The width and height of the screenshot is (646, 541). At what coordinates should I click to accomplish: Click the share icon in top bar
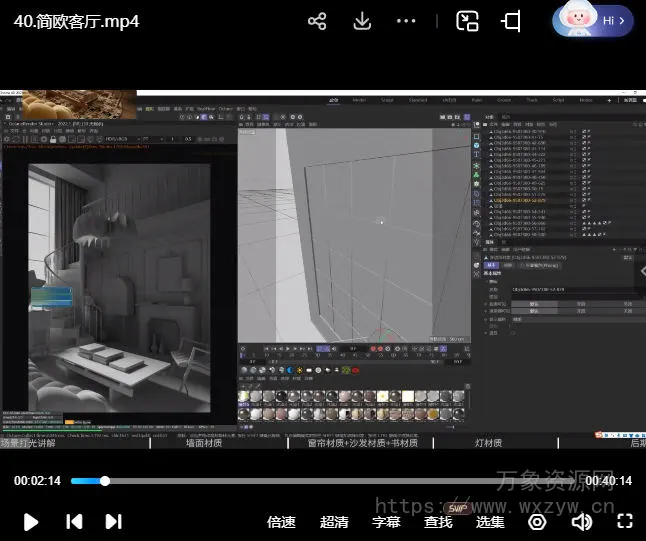tap(317, 21)
